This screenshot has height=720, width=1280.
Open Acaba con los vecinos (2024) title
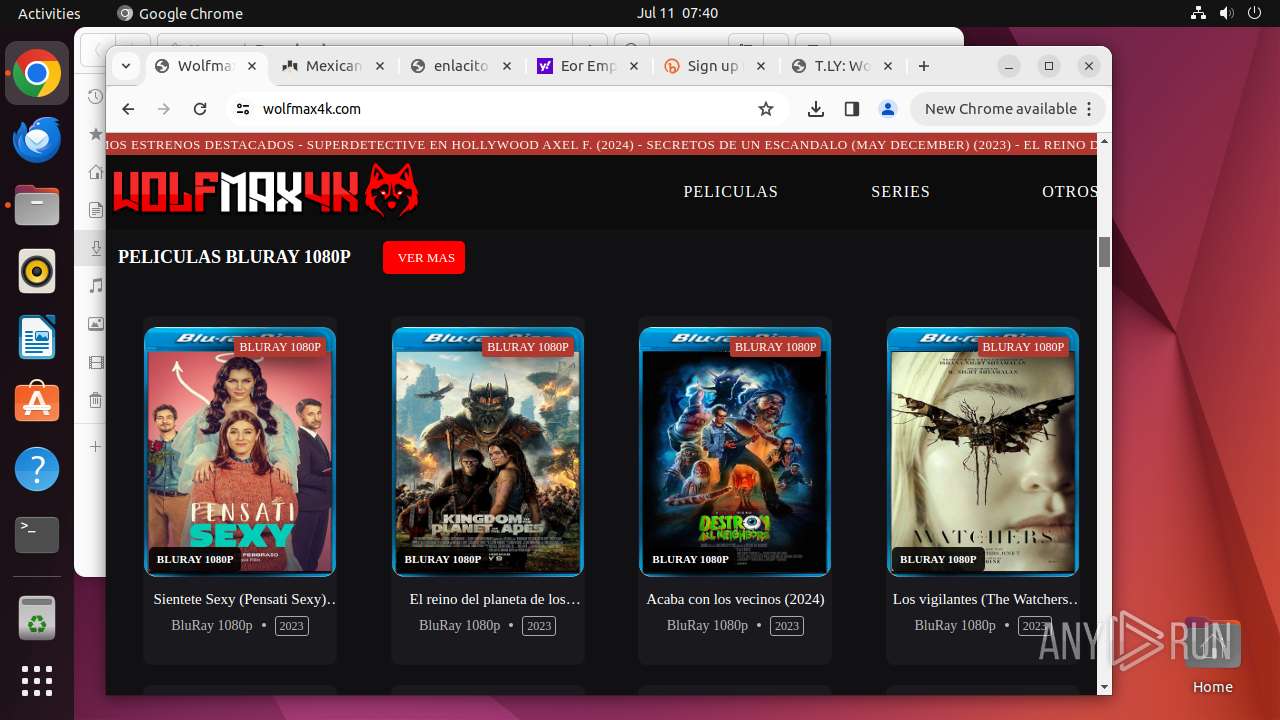coord(735,599)
